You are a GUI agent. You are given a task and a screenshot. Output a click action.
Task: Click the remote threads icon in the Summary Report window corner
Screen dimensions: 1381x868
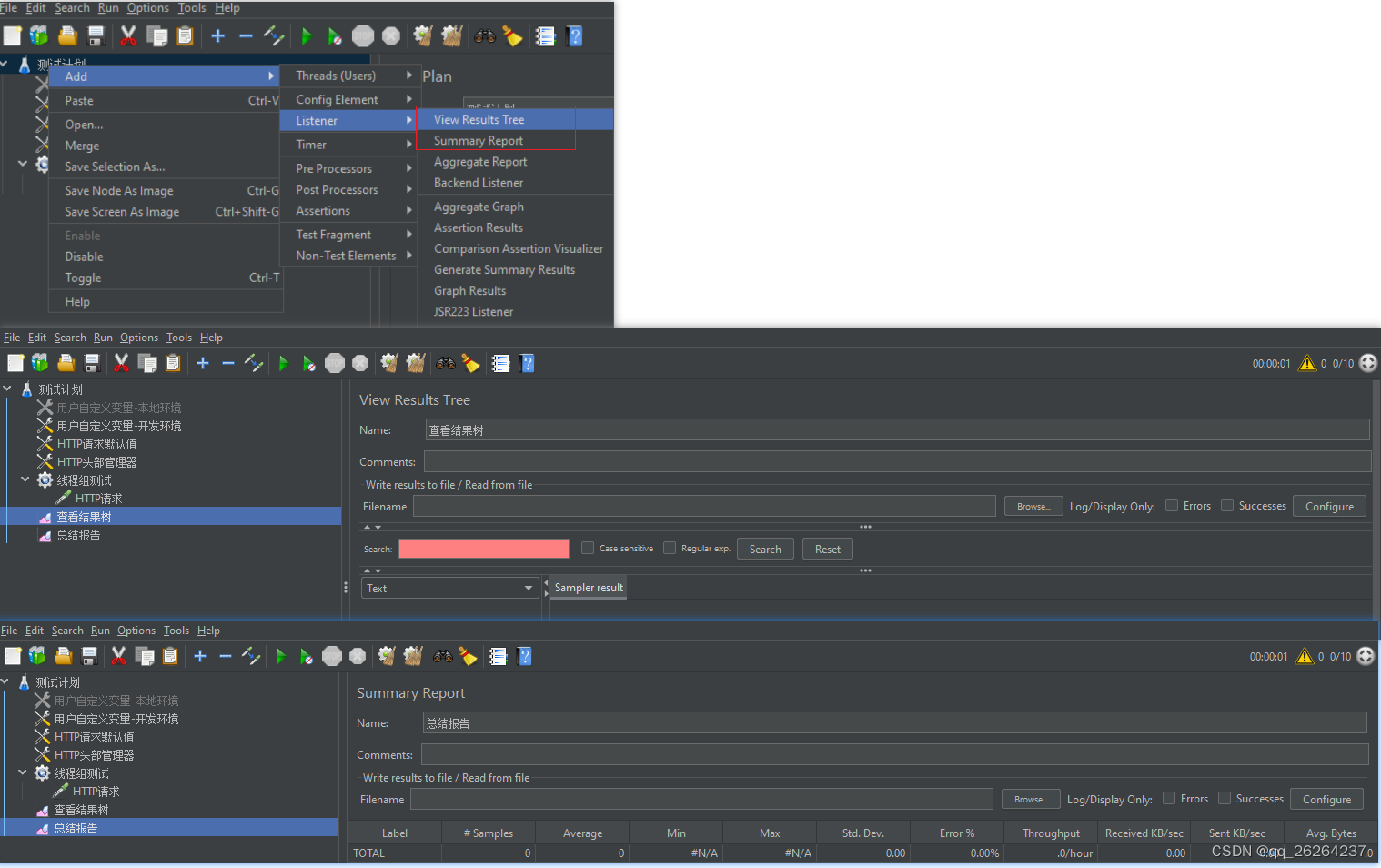(x=1366, y=656)
